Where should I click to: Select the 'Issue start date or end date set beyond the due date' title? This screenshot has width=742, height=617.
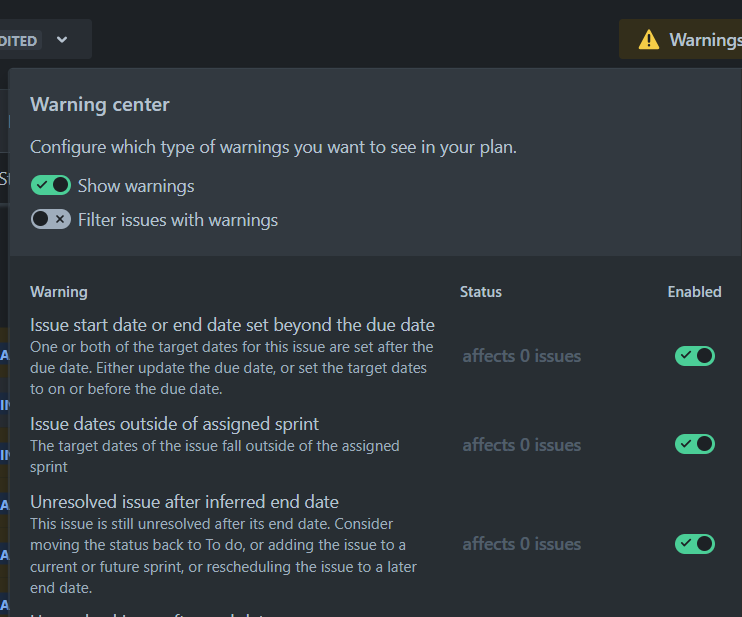point(232,325)
